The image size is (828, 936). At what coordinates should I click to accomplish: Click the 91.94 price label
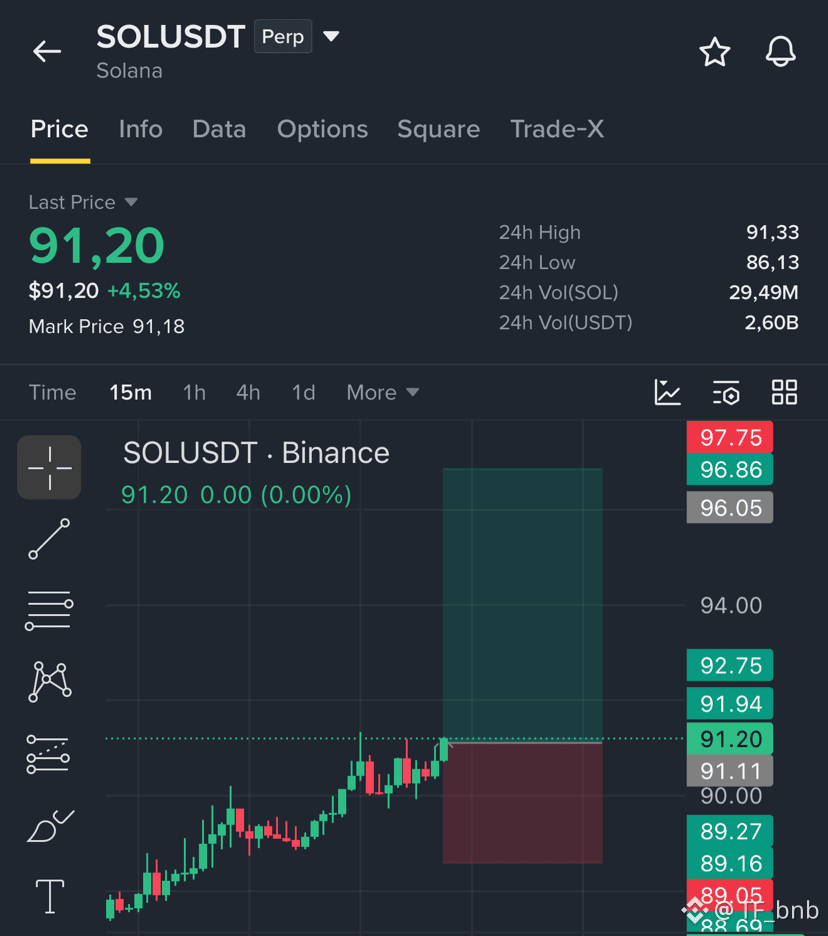click(730, 703)
